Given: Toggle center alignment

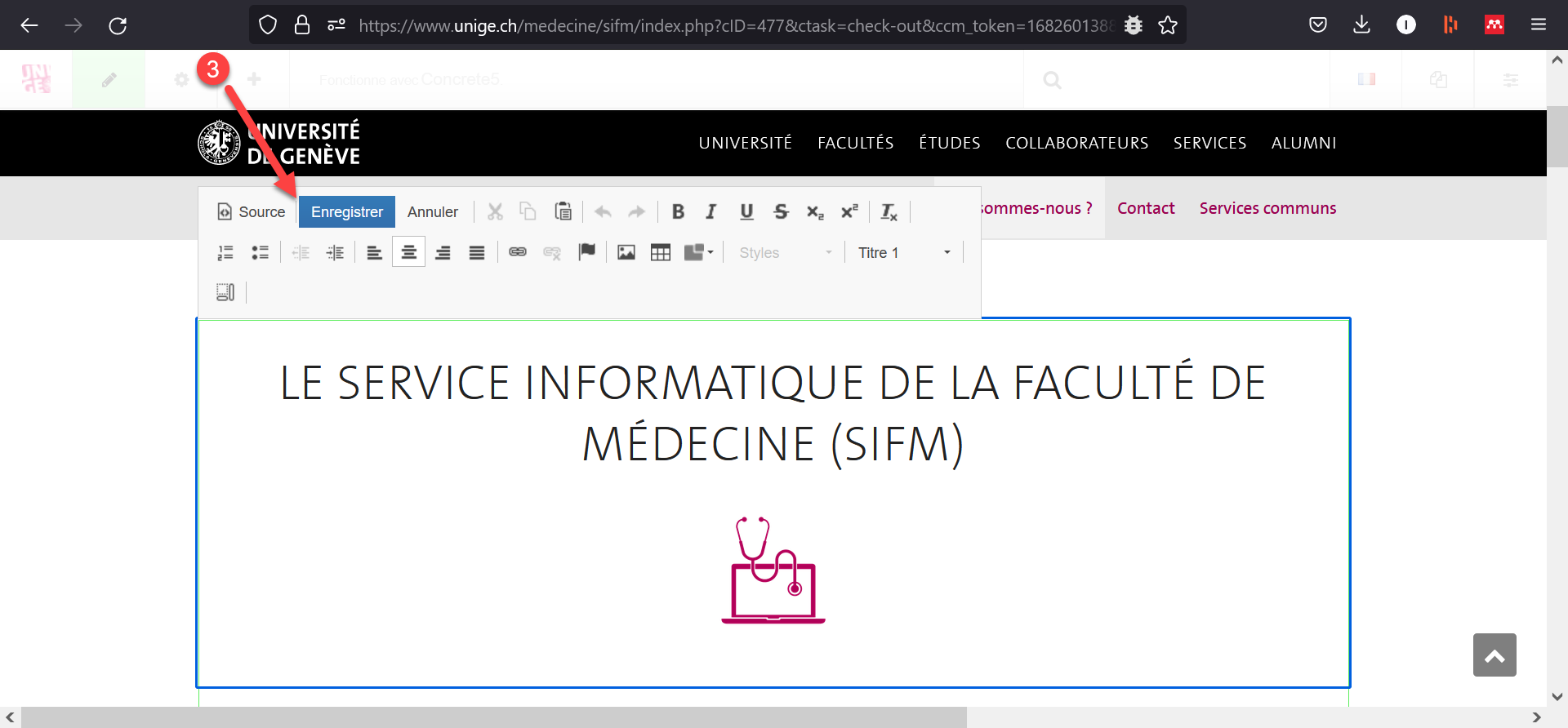Looking at the screenshot, I should tap(408, 253).
